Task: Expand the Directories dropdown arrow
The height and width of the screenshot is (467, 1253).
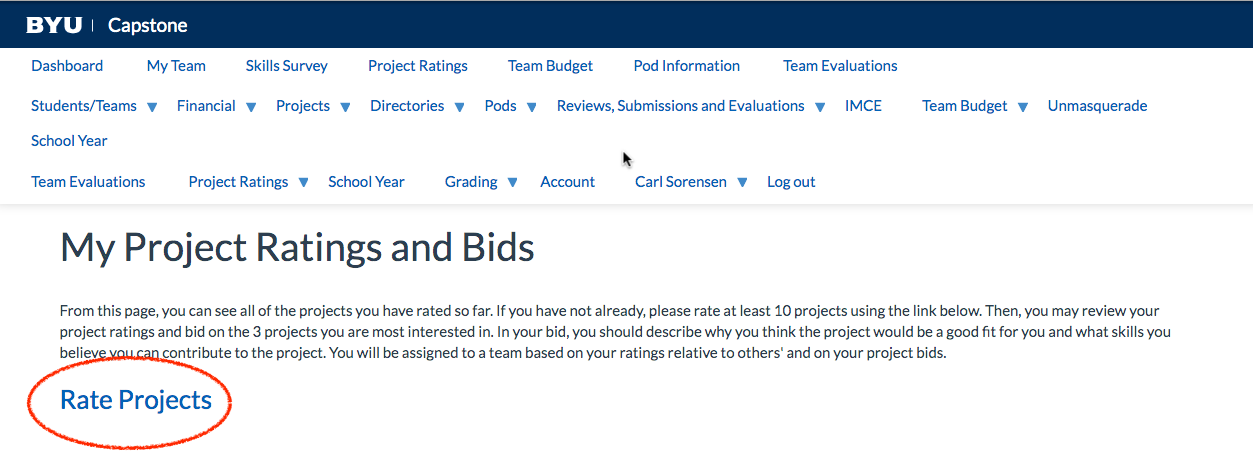Action: click(459, 107)
